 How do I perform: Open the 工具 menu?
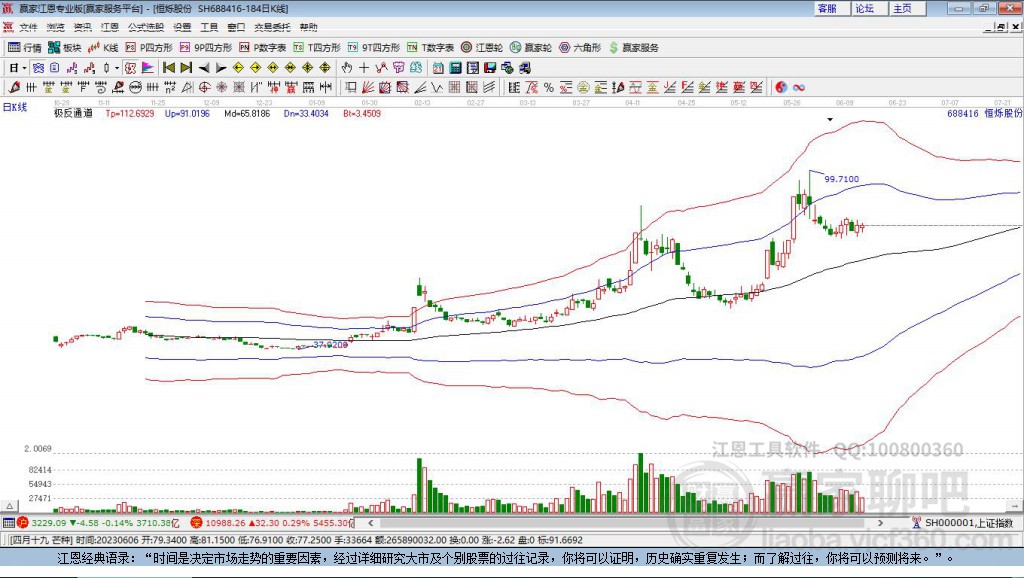(x=209, y=27)
